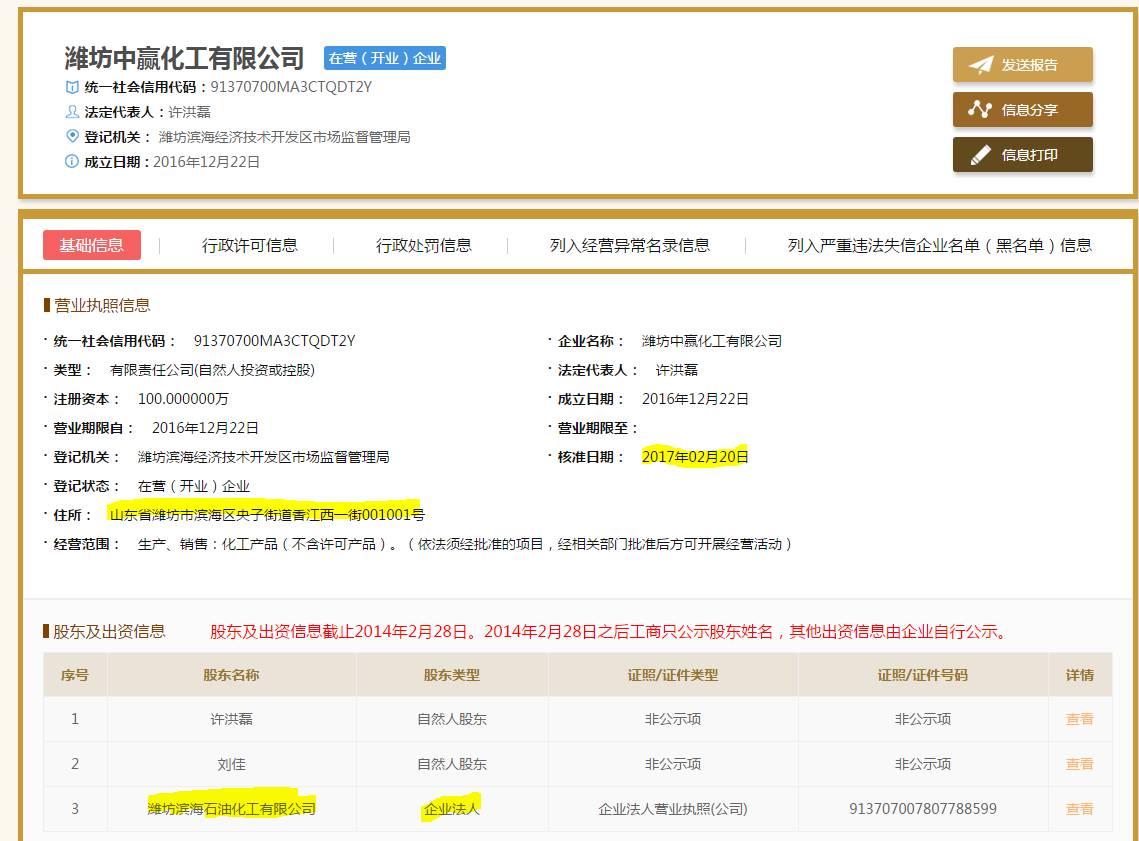Screen dimensions: 1139x841
Task: Click the 在营（开业）企业 status badge
Action: coord(385,58)
